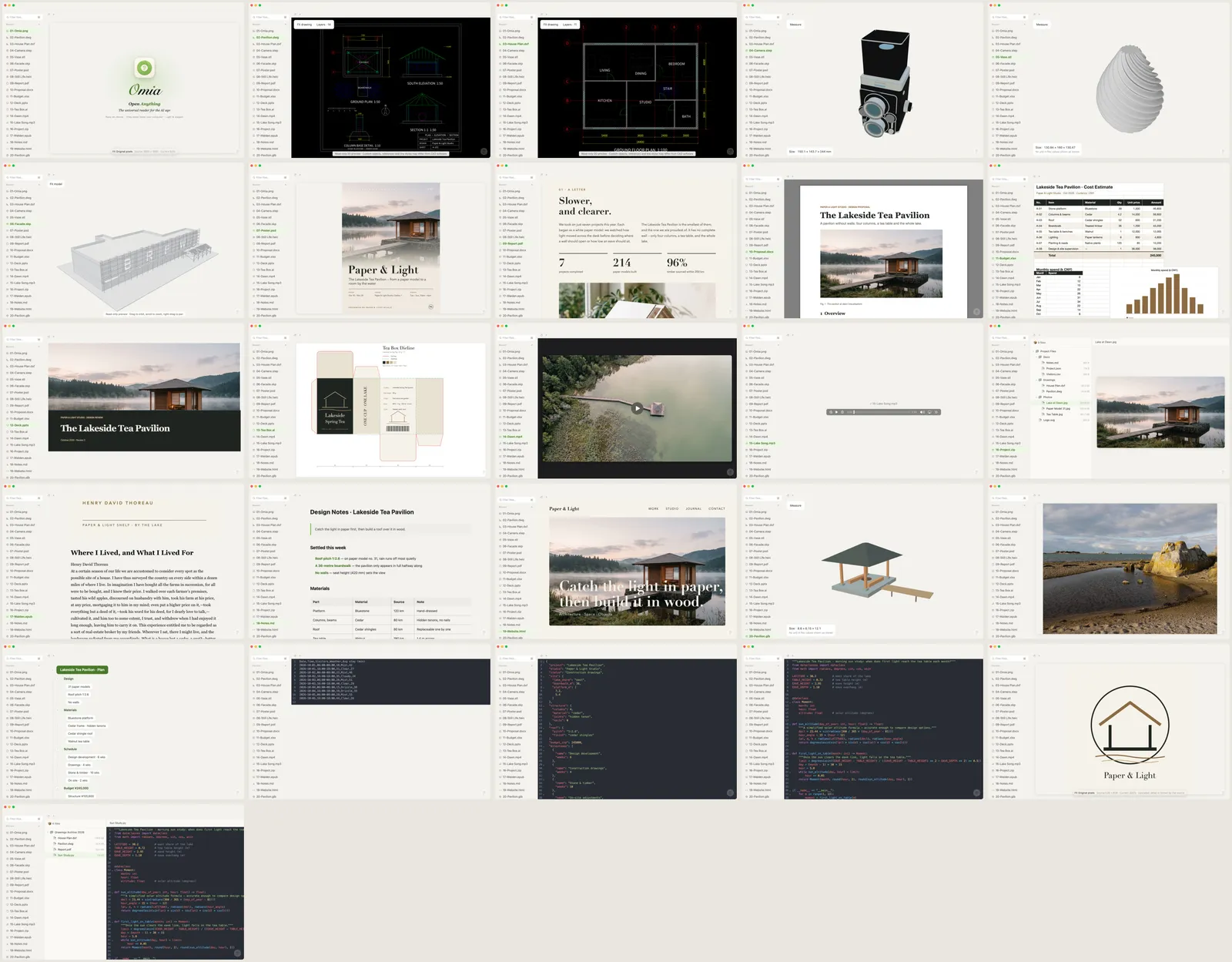Select 14-Dawn.mp4 in vase model window sidebar

1009,116
